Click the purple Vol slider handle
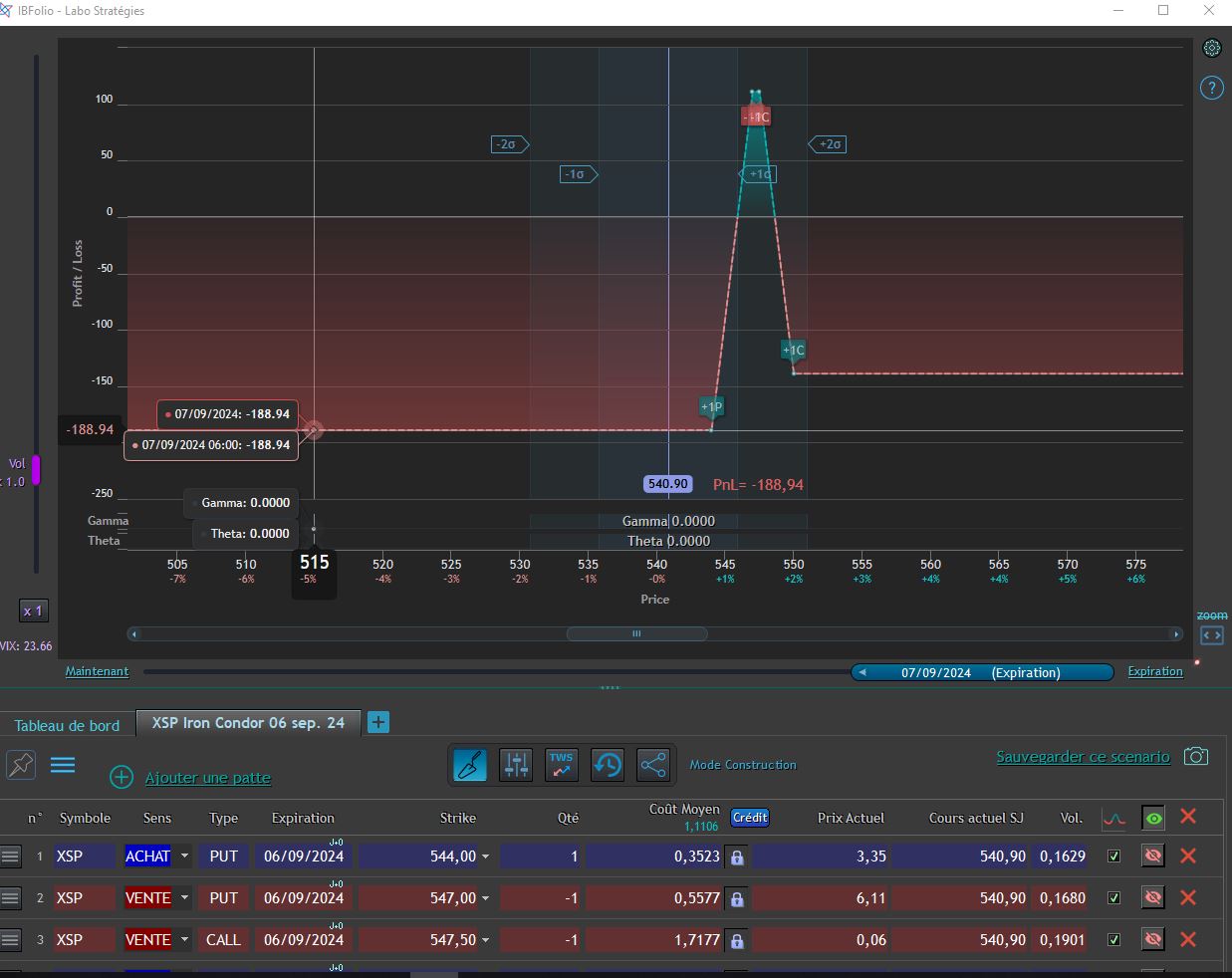 [x=36, y=470]
